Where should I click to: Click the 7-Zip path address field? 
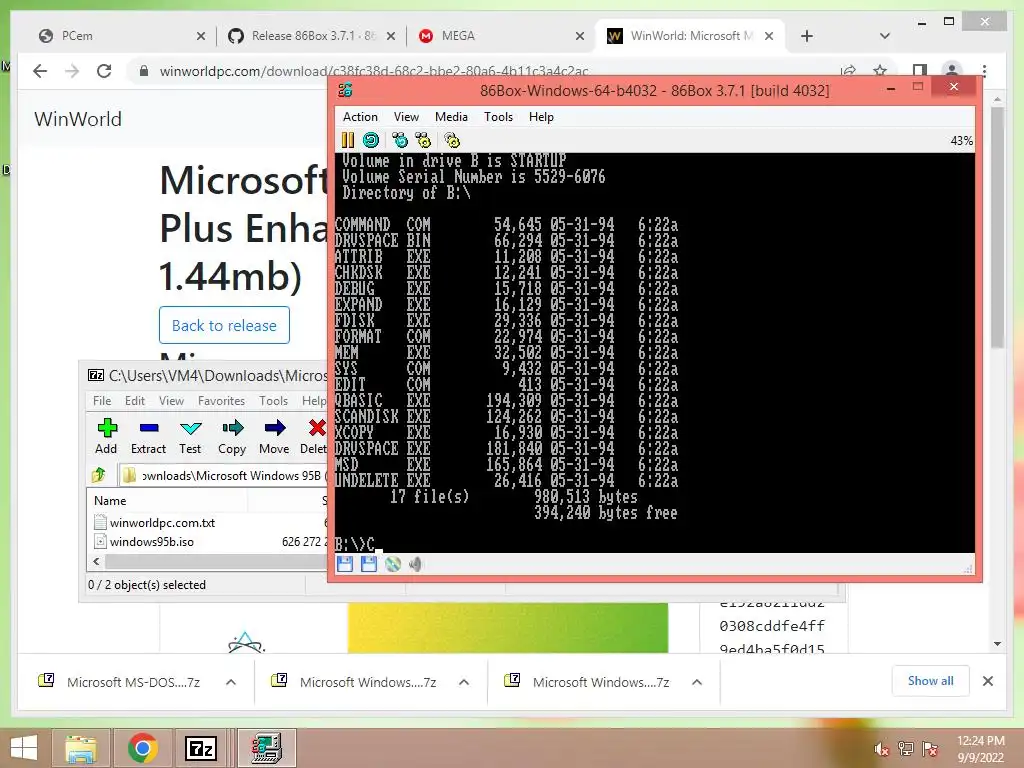[225, 475]
